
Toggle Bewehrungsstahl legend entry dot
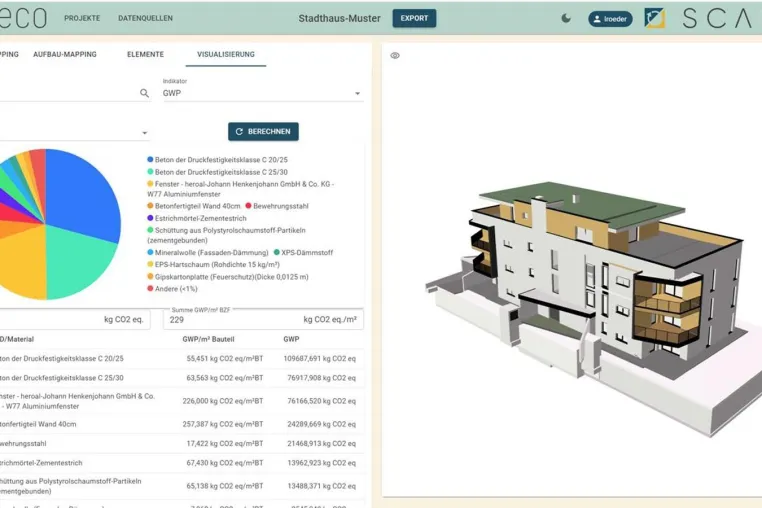point(248,206)
